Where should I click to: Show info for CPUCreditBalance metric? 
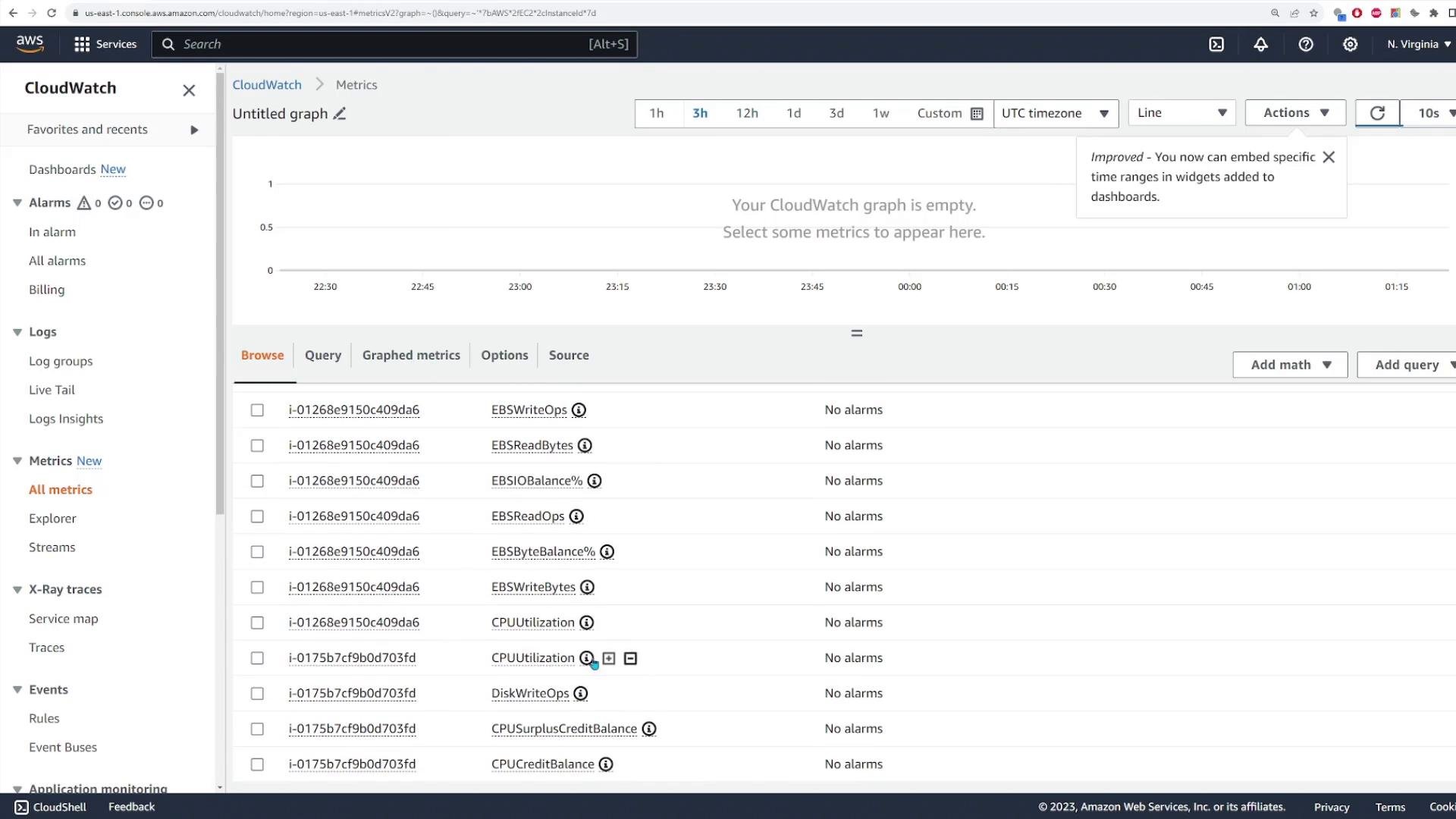605,764
